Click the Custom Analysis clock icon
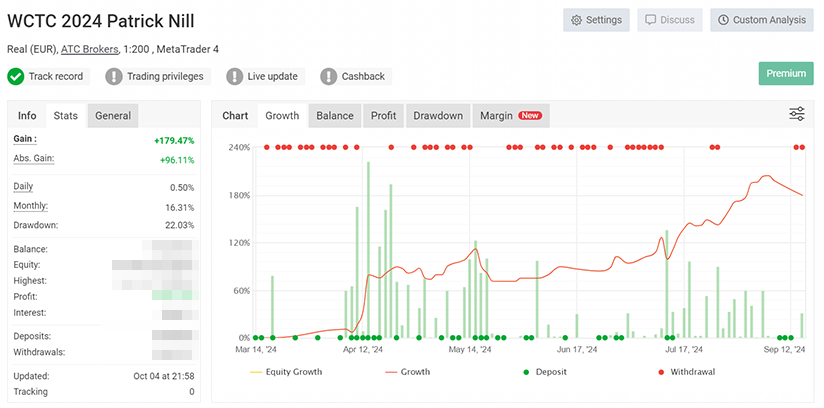The image size is (824, 408). point(722,20)
